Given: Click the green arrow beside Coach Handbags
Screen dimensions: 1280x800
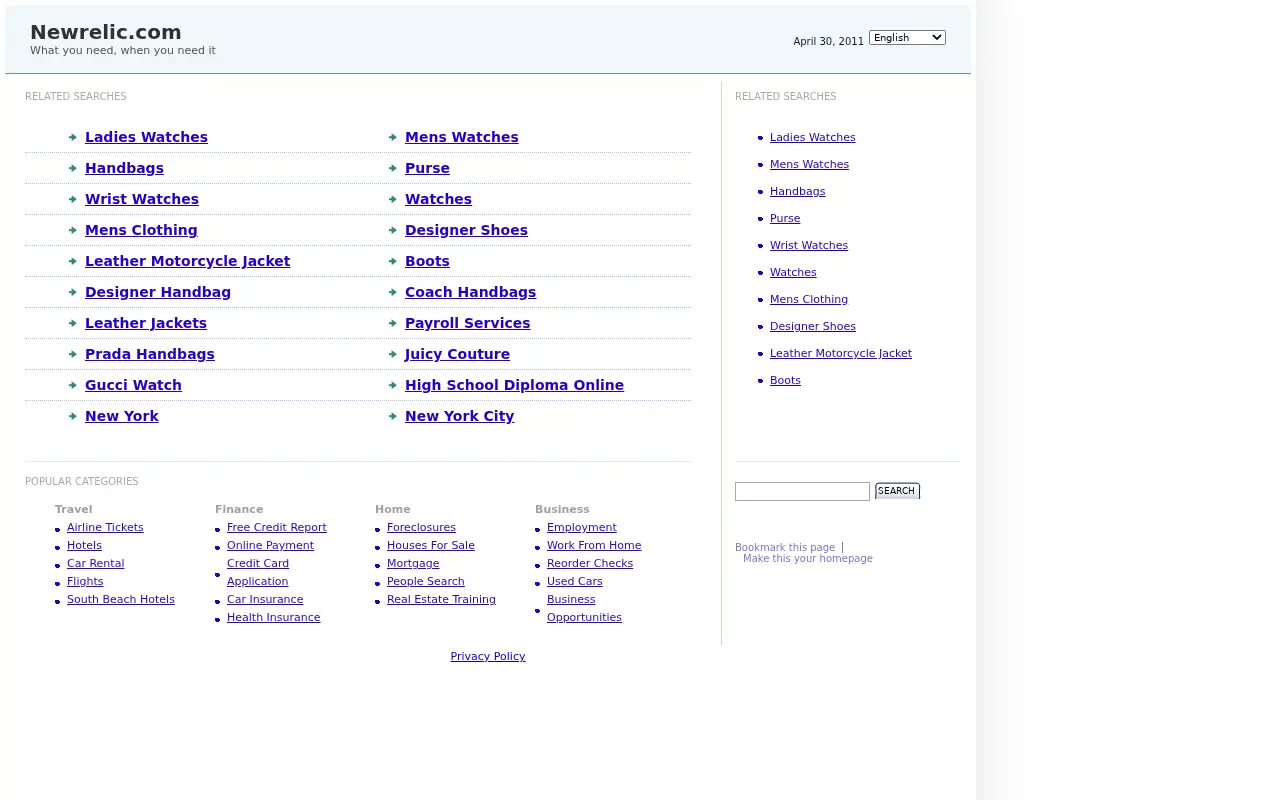Looking at the screenshot, I should point(393,292).
